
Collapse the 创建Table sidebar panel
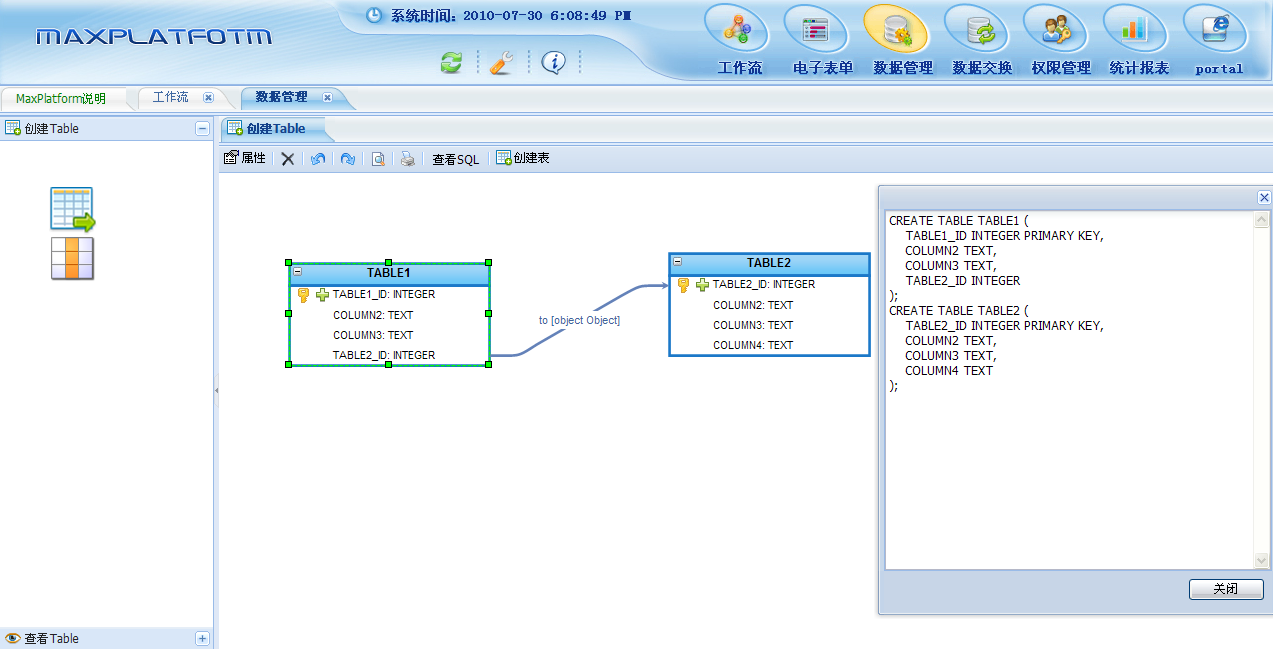(x=202, y=129)
